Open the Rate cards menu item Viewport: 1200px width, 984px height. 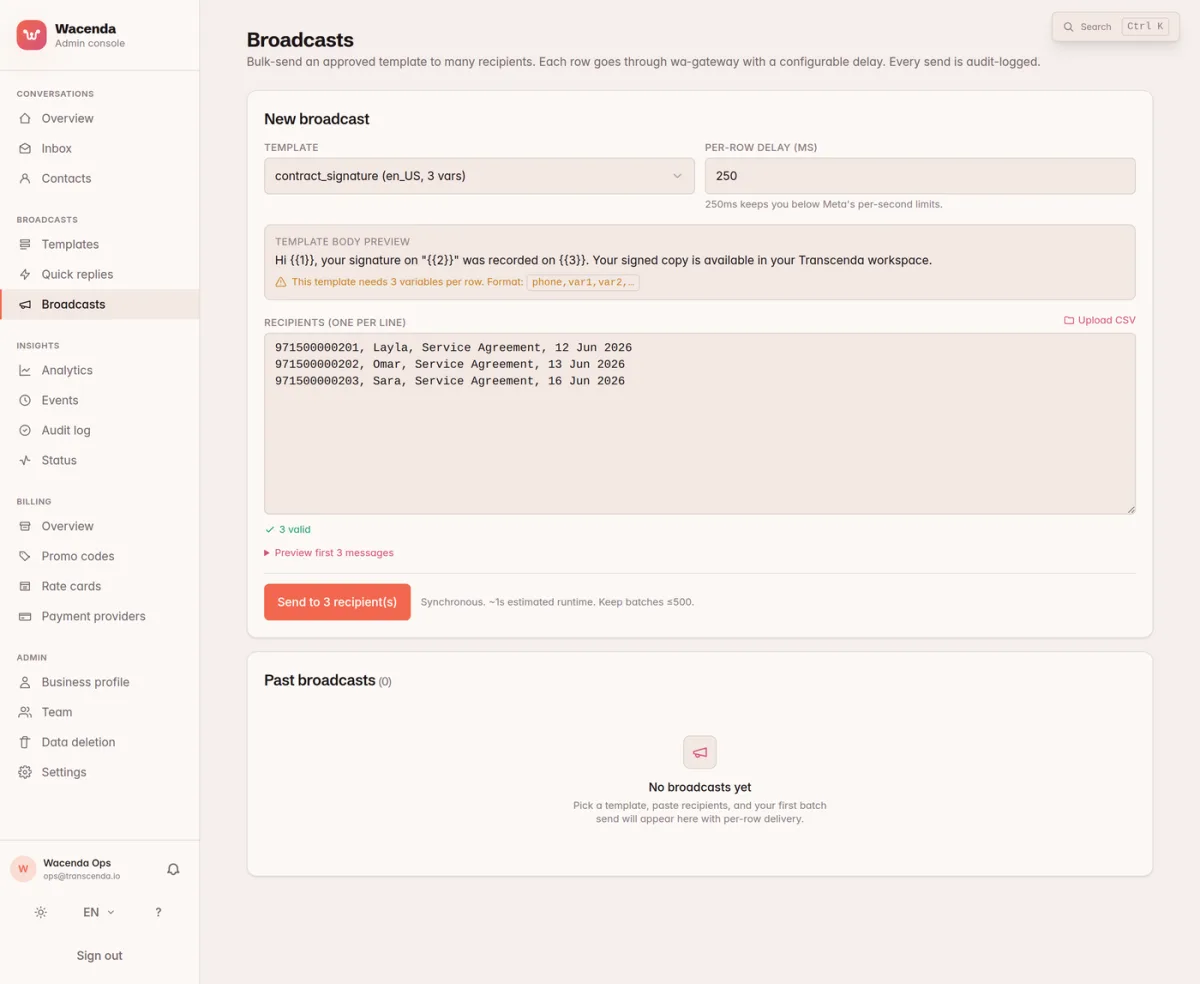[100, 586]
